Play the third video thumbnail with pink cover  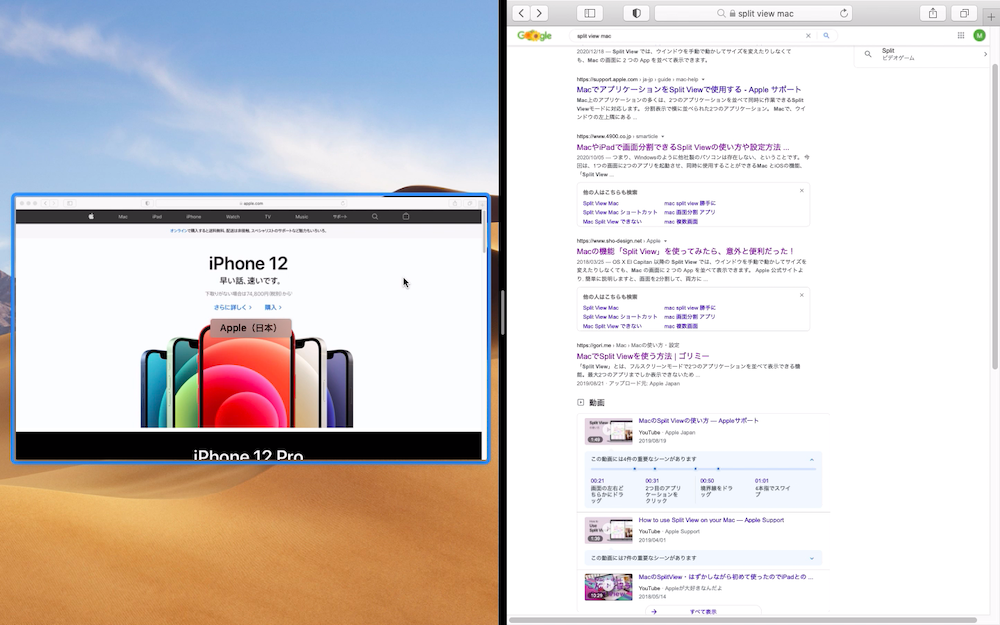608,587
